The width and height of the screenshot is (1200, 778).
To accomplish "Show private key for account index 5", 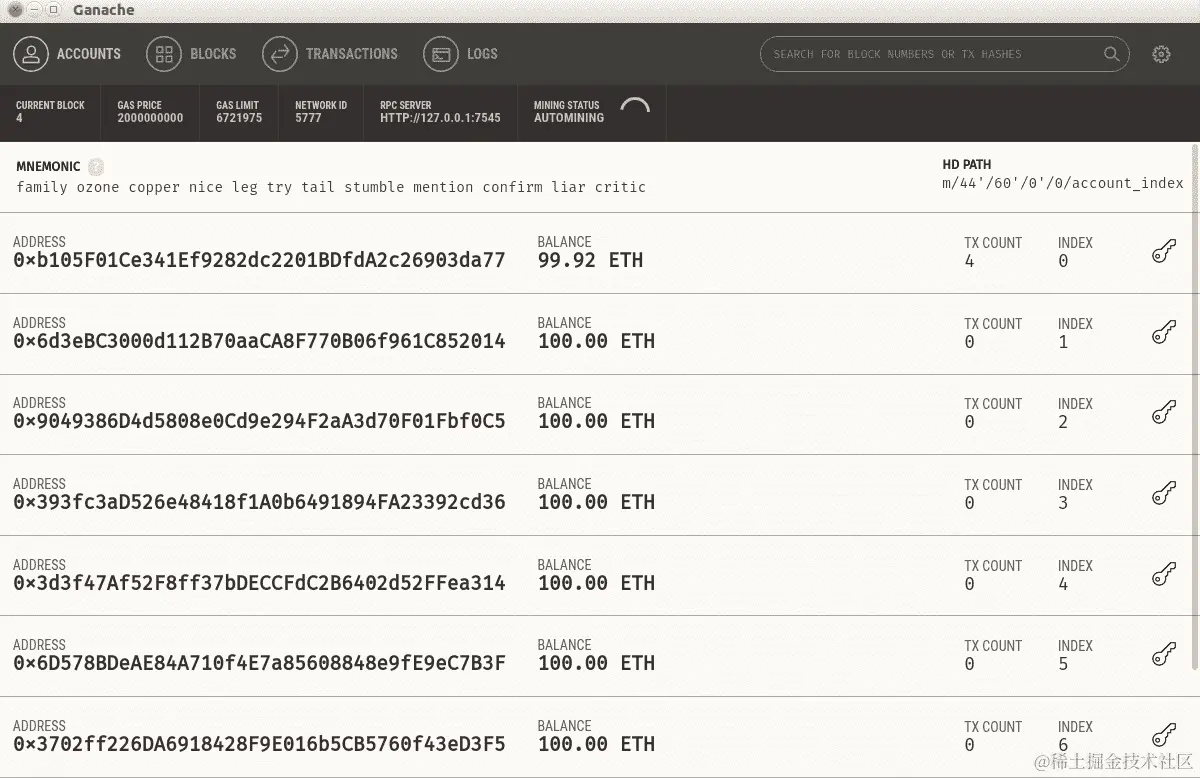I will click(x=1163, y=655).
